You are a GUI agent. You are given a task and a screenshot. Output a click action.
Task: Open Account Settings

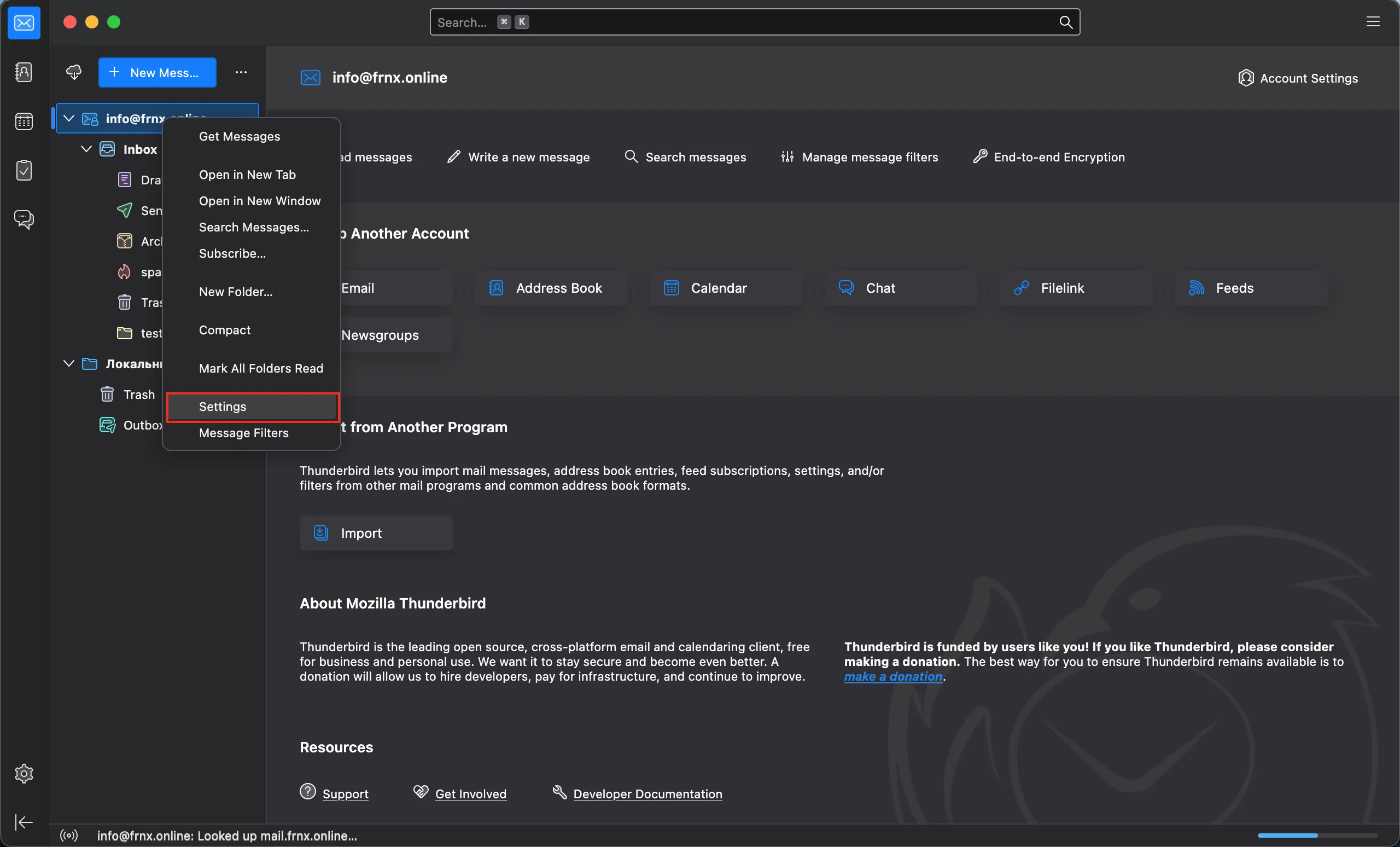pyautogui.click(x=1298, y=78)
